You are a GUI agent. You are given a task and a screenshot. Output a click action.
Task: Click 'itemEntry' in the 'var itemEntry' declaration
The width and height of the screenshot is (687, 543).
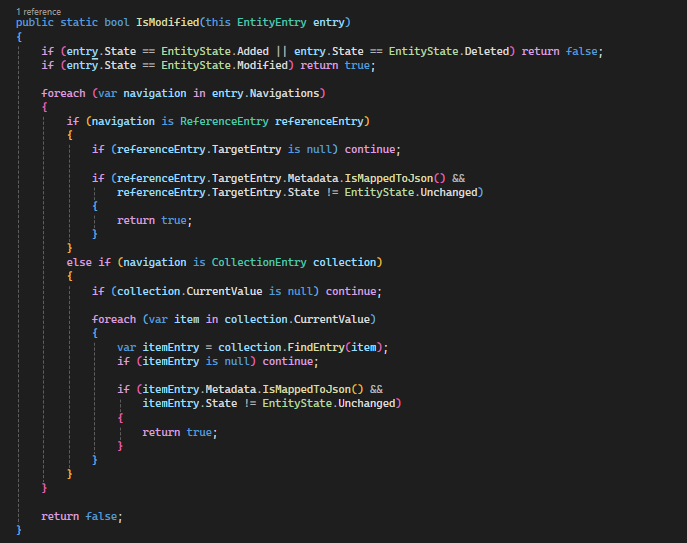click(x=170, y=348)
